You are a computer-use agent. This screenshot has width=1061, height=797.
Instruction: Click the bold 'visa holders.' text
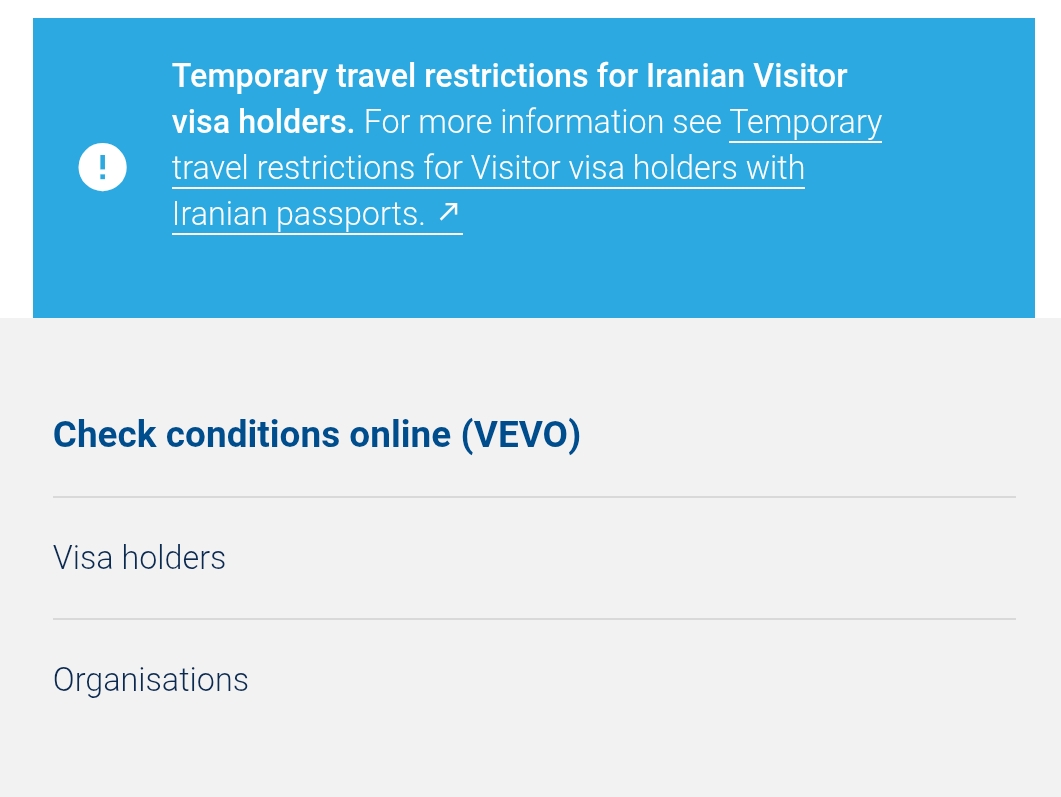[x=263, y=122]
